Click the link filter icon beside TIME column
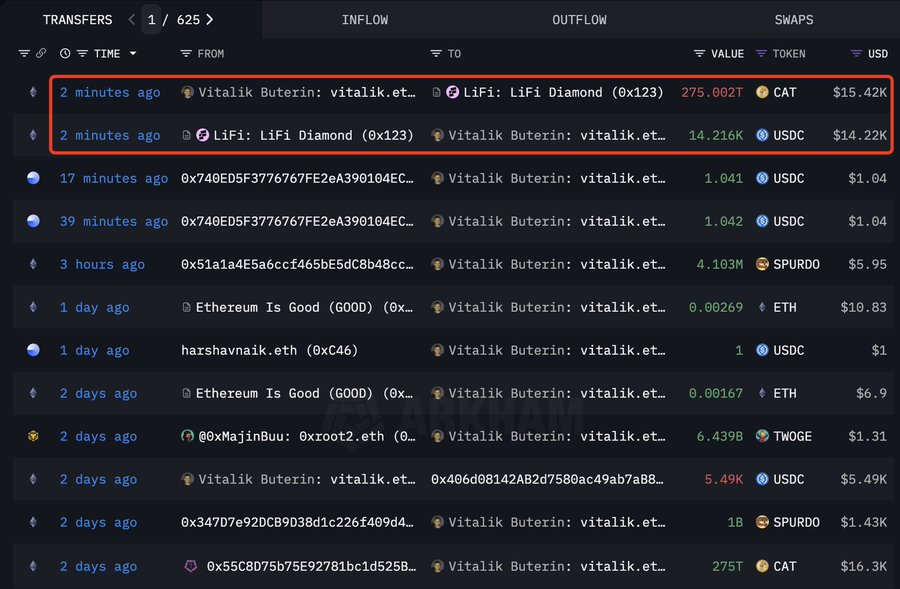900x589 pixels. tap(41, 54)
